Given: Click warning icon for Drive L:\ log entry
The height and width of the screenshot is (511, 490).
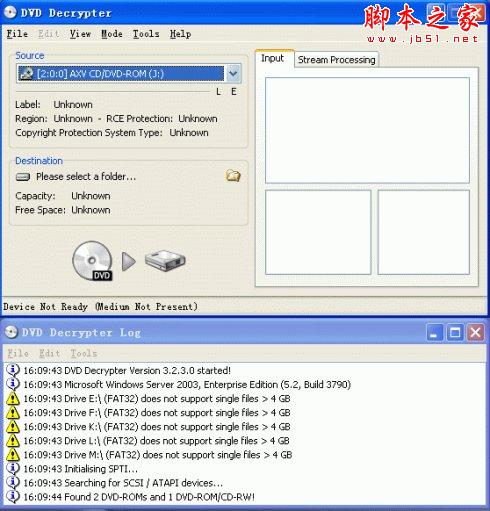Looking at the screenshot, I should [x=13, y=440].
